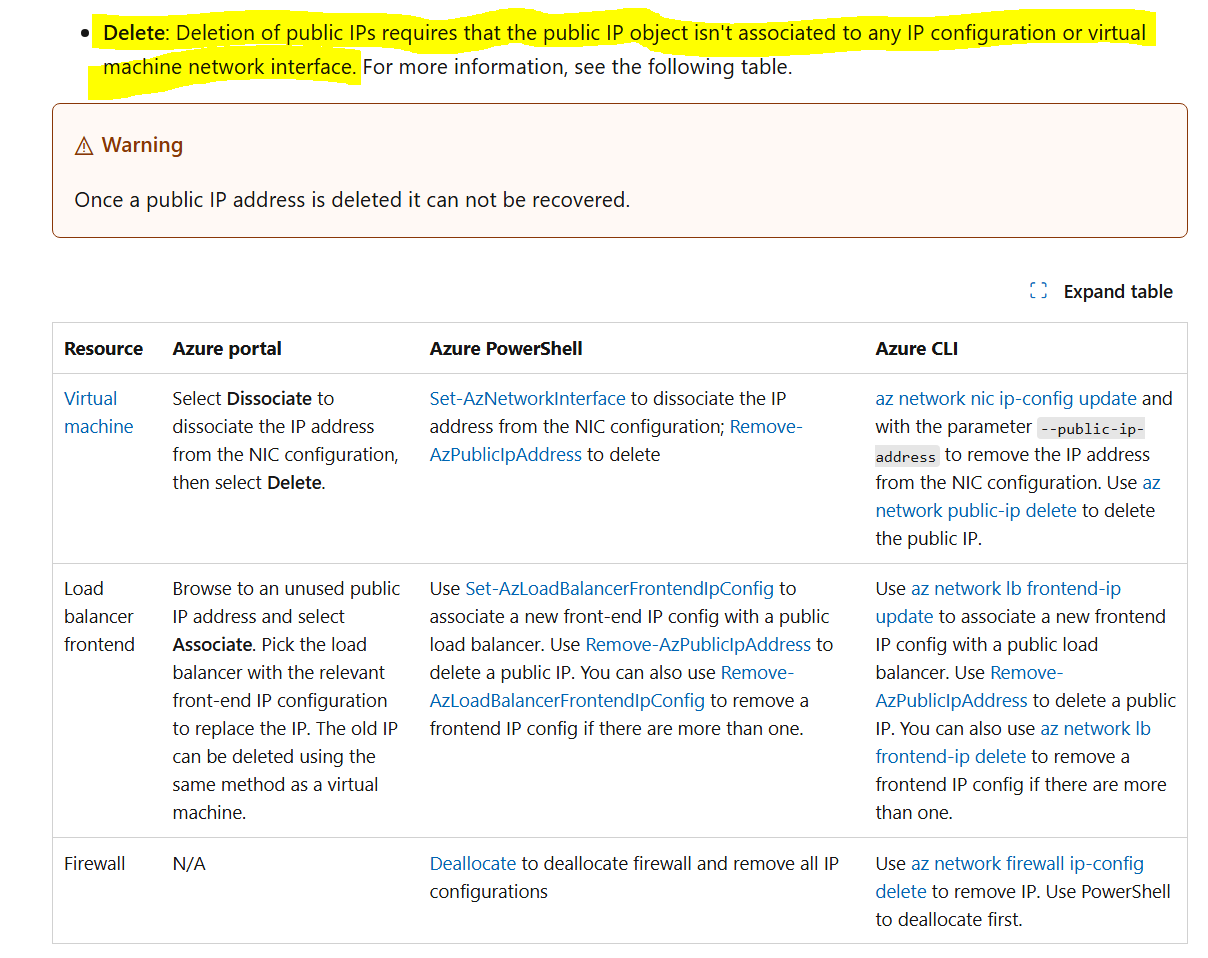
Task: Open the Set-AzNetworkInterface link
Action: click(x=527, y=398)
